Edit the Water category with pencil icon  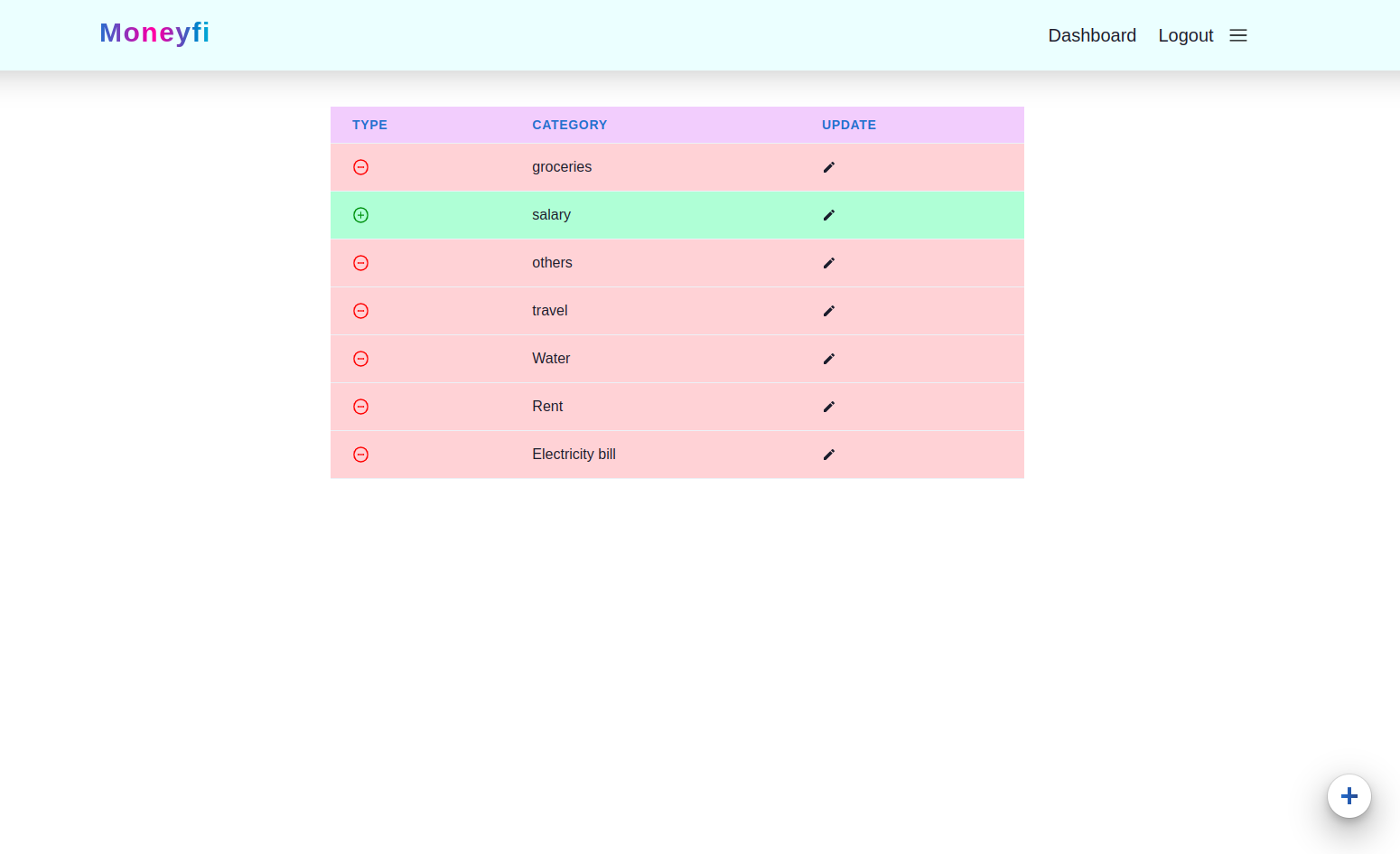(829, 359)
